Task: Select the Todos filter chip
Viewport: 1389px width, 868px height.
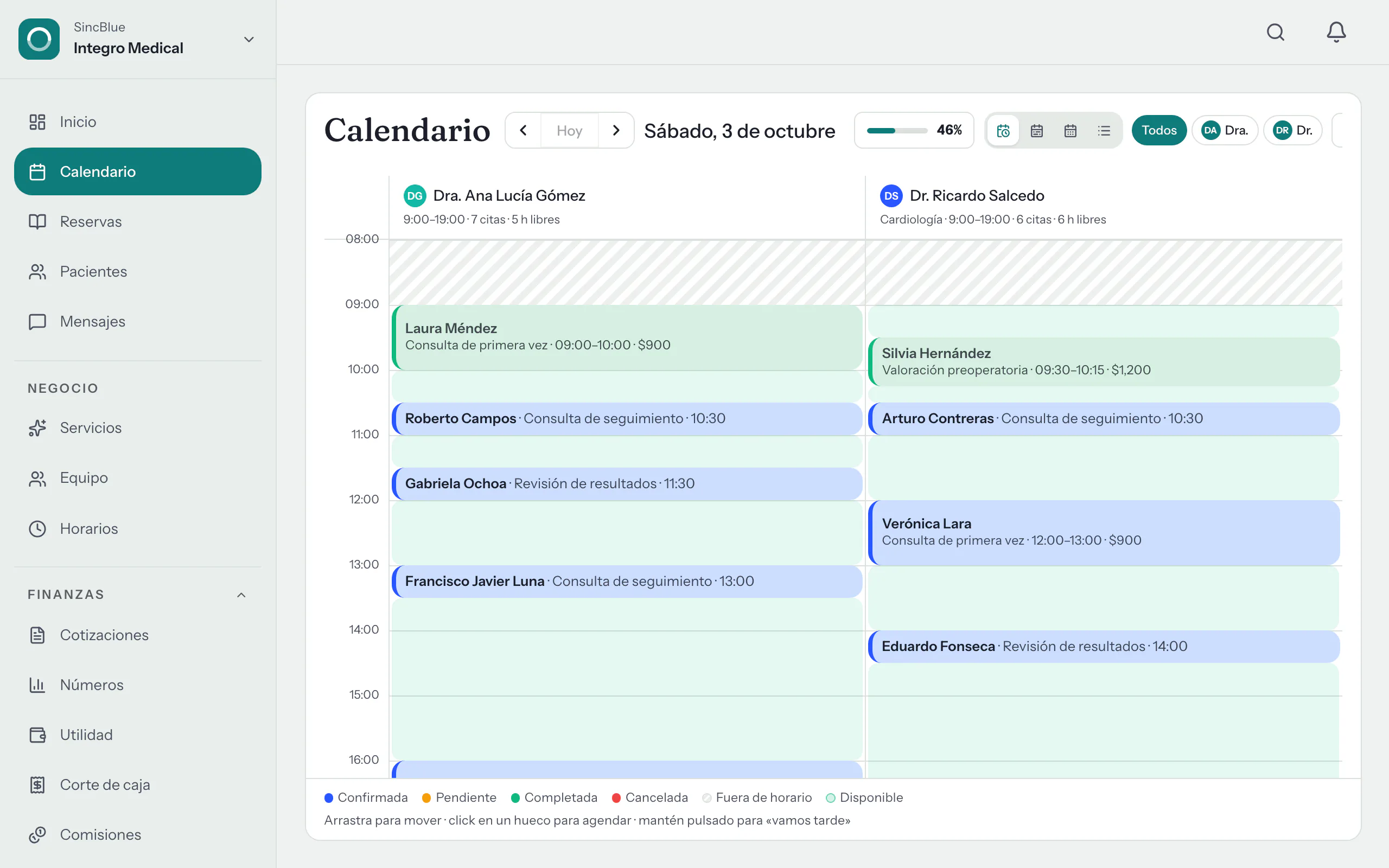Action: point(1159,130)
